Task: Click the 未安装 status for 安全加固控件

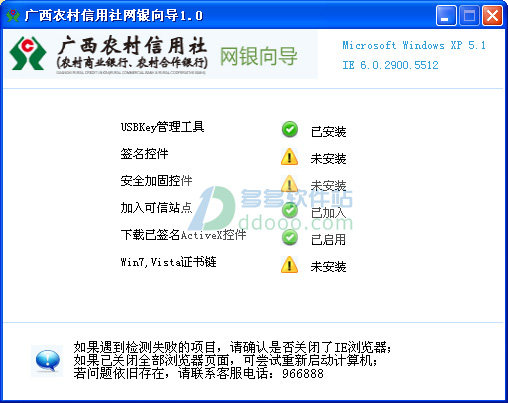Action: (328, 186)
